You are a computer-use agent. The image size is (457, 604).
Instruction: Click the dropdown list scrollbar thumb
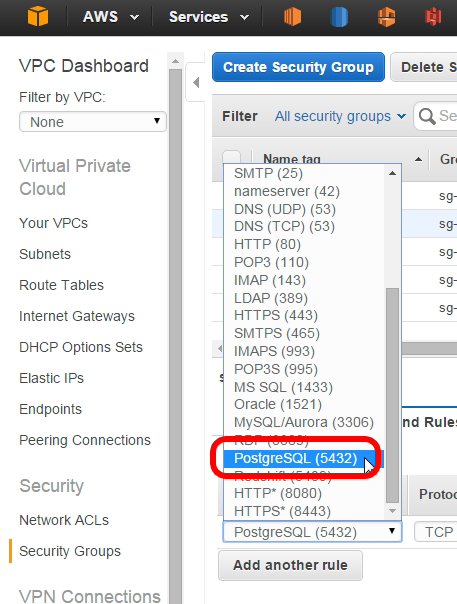[392, 395]
